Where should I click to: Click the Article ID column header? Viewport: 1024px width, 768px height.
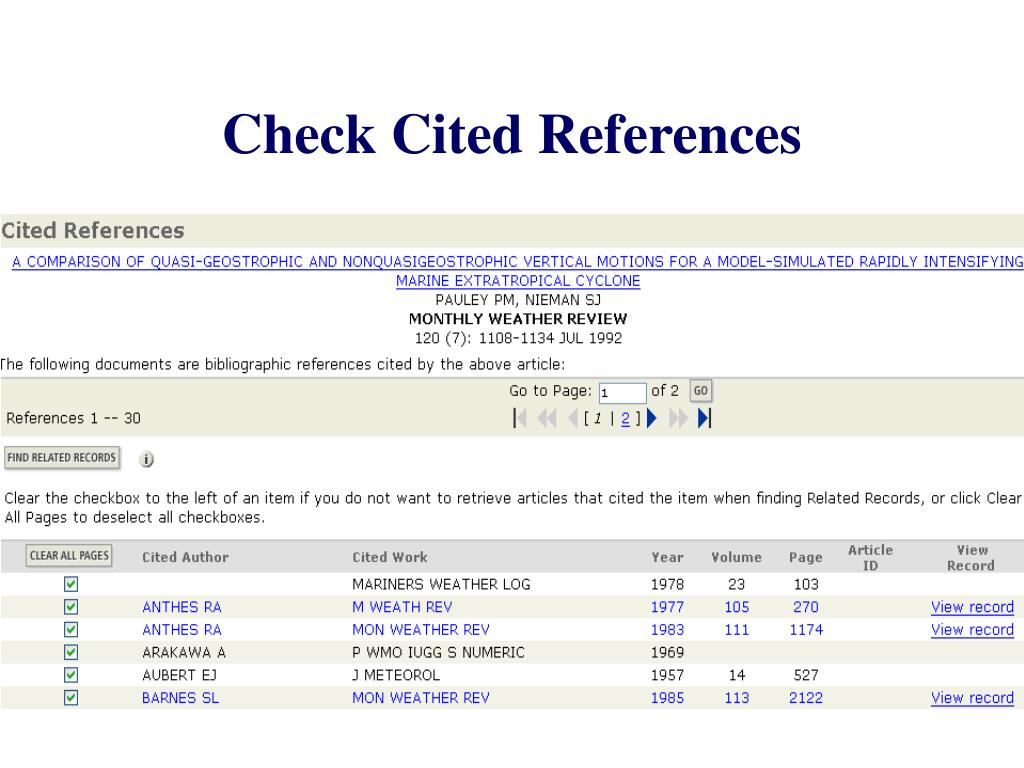(871, 558)
